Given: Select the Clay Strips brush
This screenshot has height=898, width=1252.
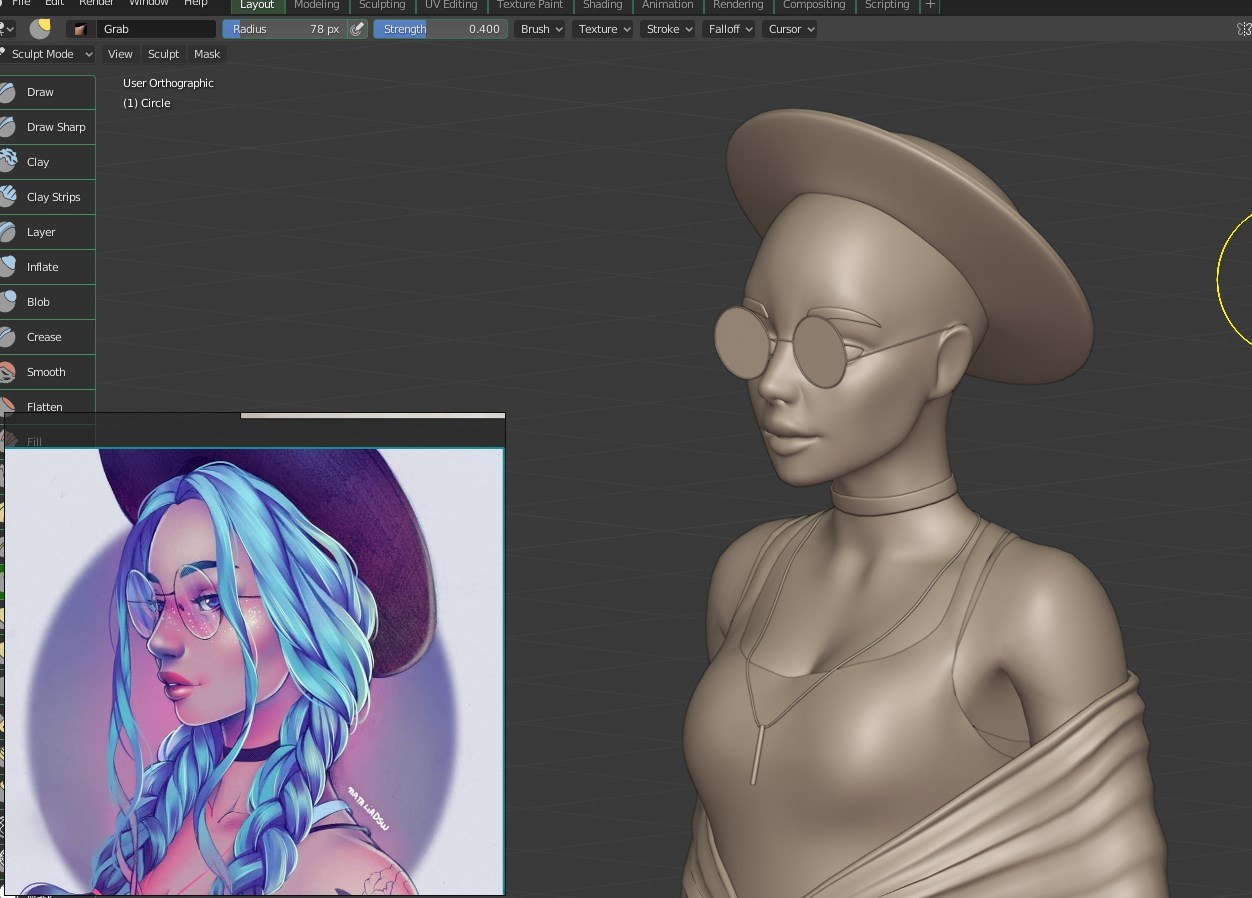Looking at the screenshot, I should 47,197.
